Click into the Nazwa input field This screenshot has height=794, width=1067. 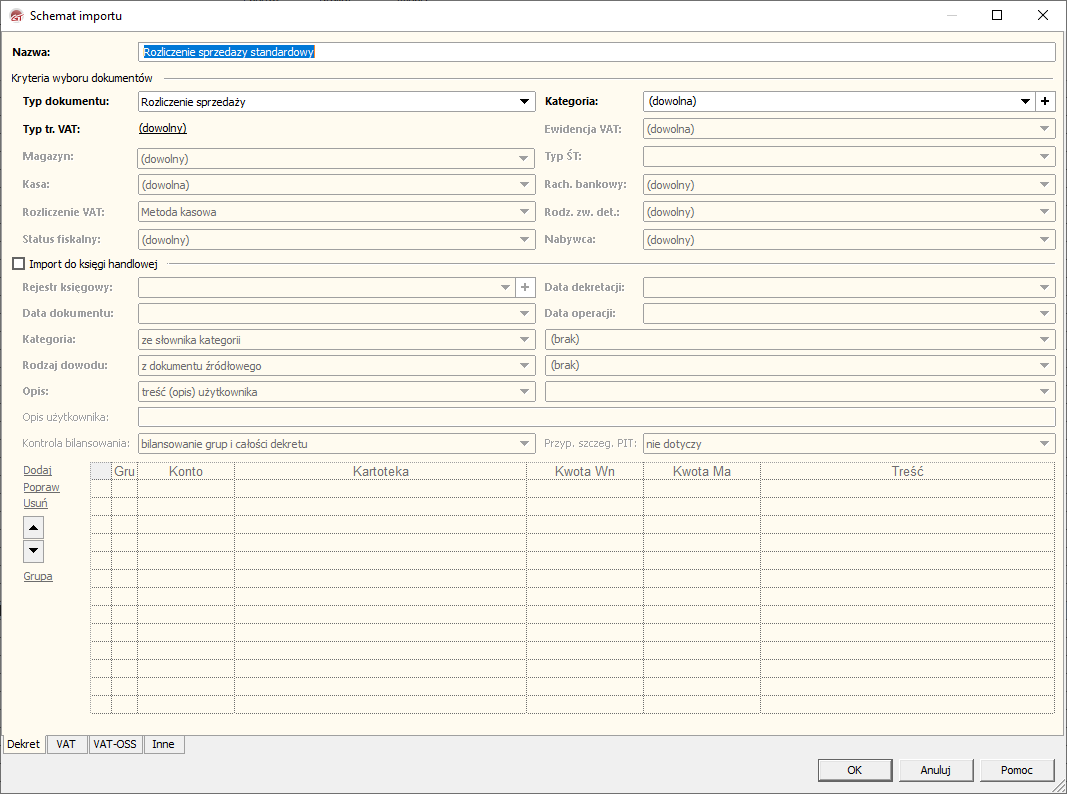pyautogui.click(x=597, y=52)
